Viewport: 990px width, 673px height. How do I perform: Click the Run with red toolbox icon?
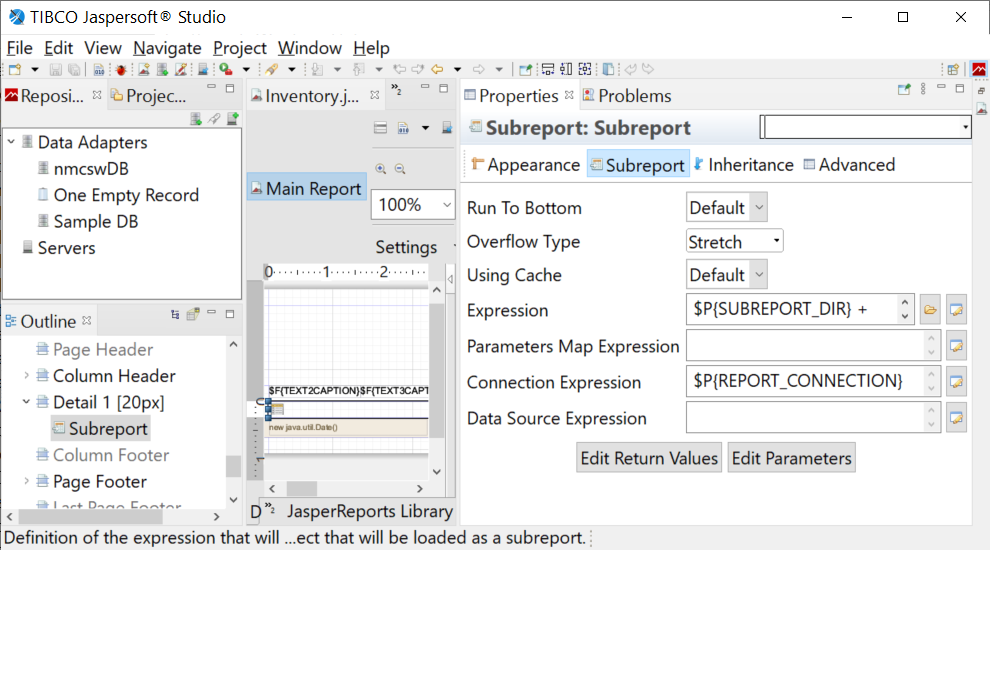click(x=225, y=69)
